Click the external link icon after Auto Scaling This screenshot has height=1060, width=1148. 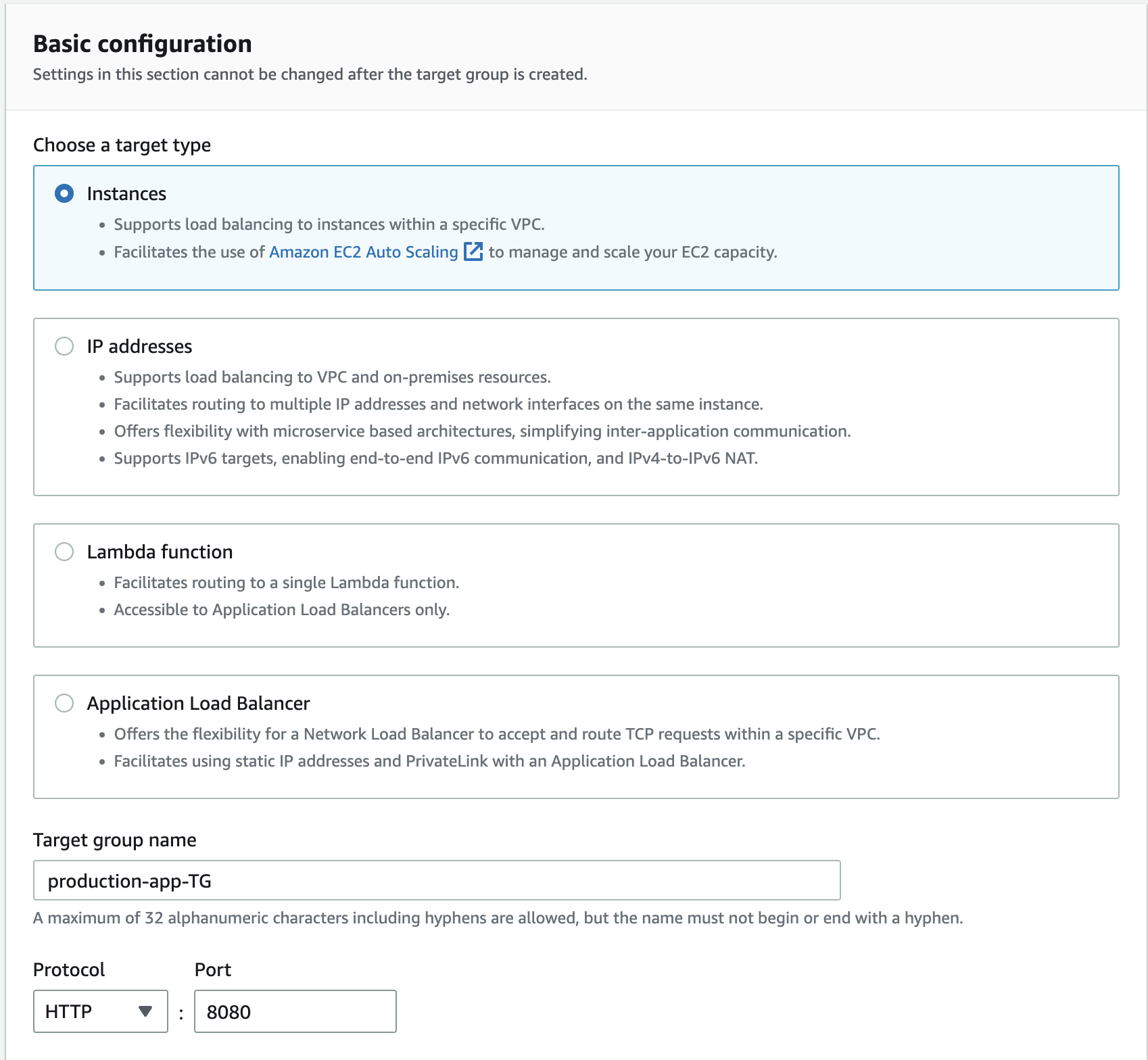[x=473, y=251]
